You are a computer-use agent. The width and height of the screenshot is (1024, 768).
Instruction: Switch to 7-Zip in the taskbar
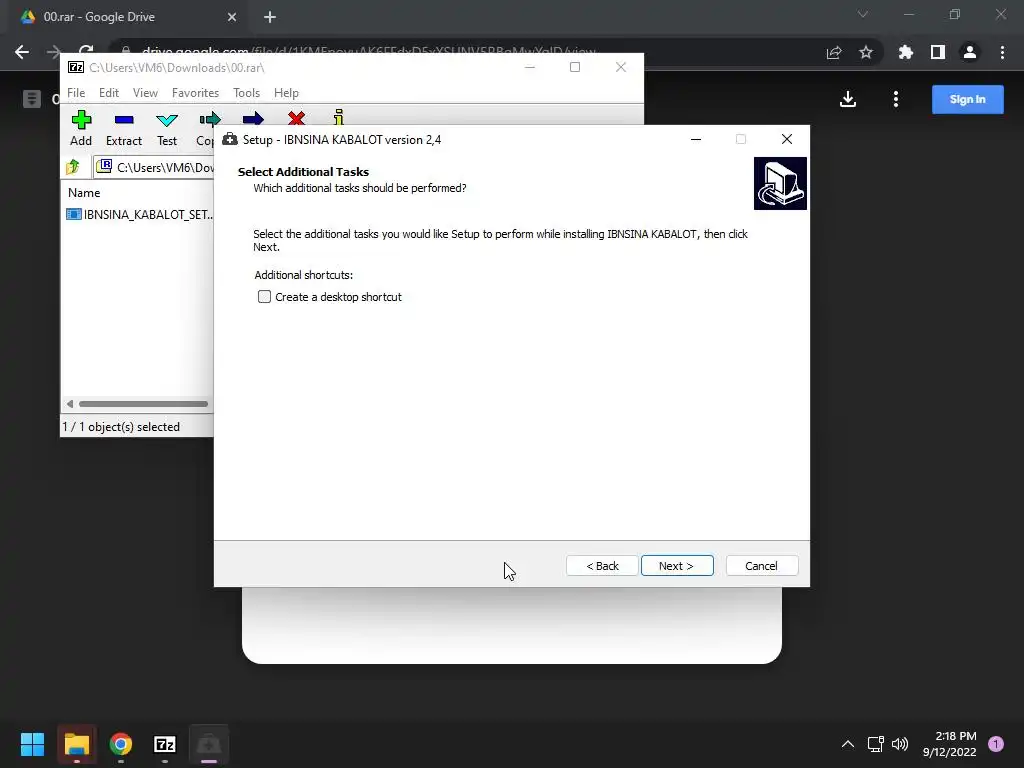click(x=165, y=744)
